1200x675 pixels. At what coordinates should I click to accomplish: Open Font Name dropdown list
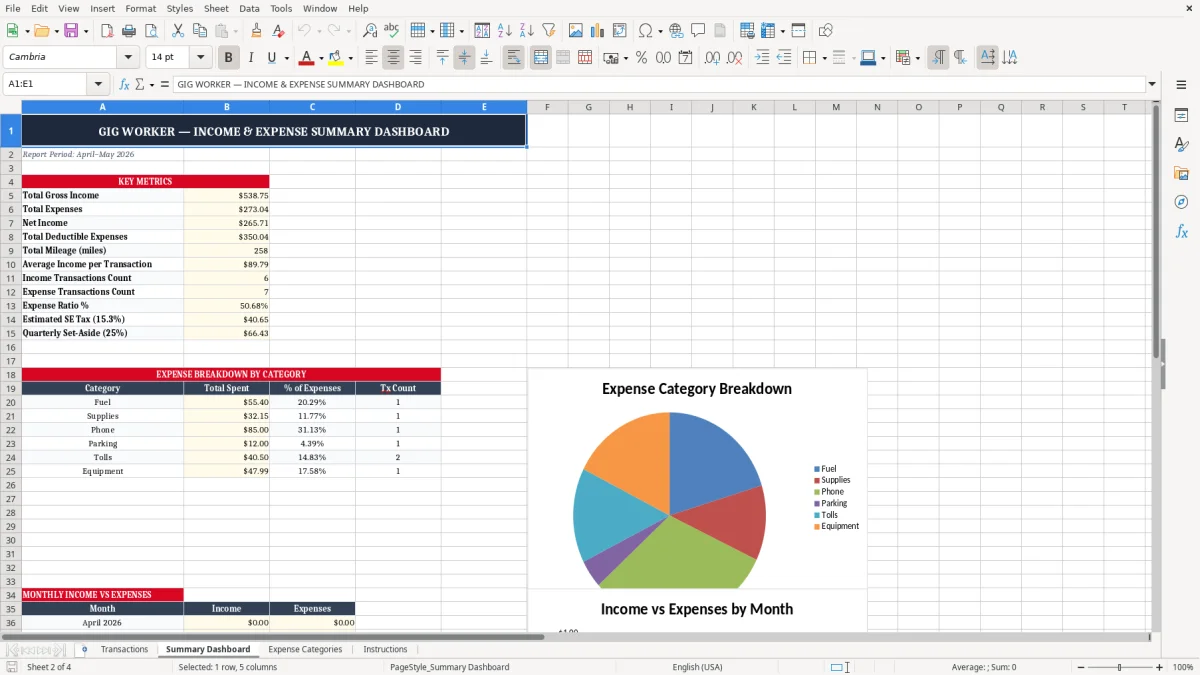pos(128,58)
